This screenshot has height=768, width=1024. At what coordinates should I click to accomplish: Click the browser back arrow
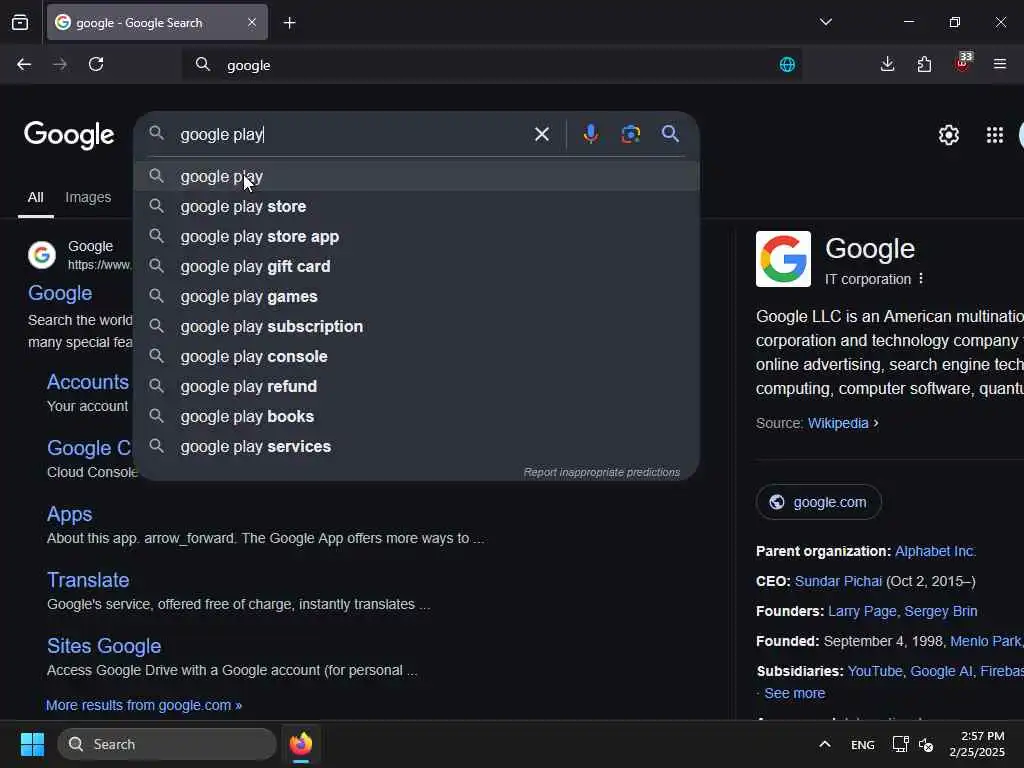click(24, 64)
